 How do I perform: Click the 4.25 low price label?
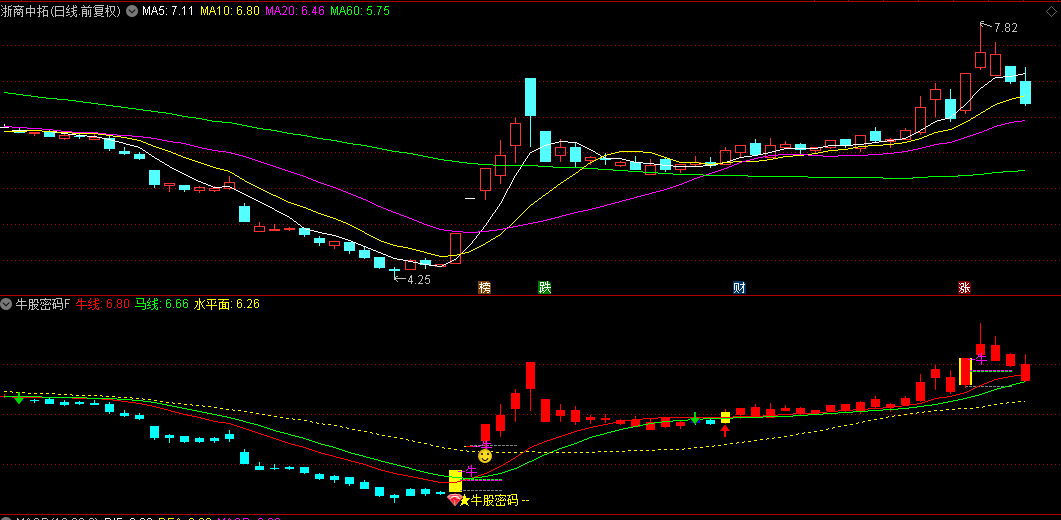pyautogui.click(x=418, y=279)
